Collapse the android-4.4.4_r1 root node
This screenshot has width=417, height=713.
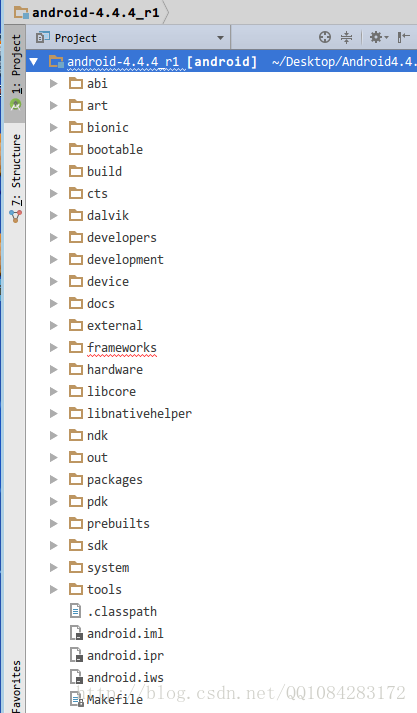pos(34,61)
